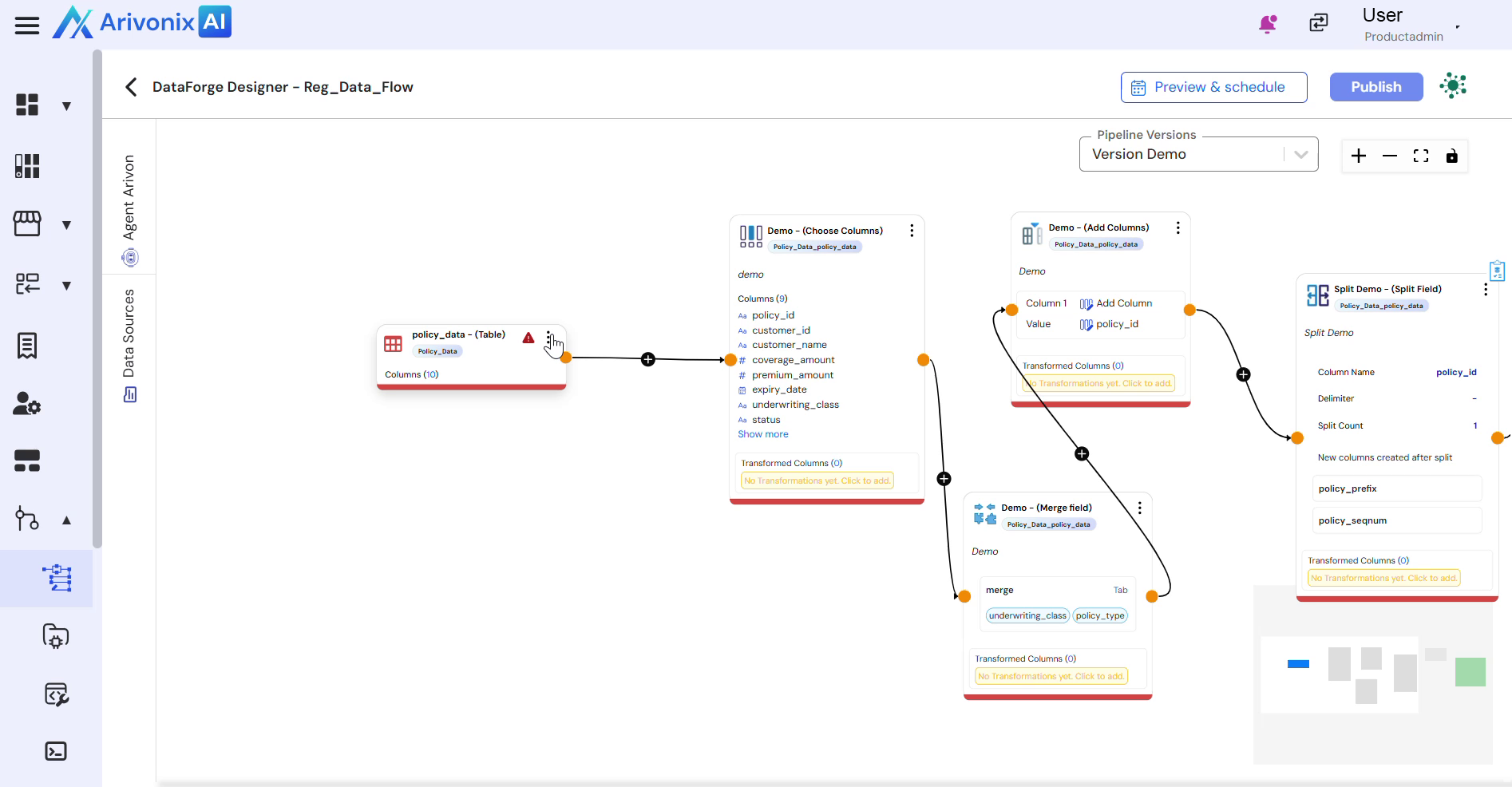This screenshot has height=787, width=1512.
Task: Open the user profile dropdown arrow
Action: click(1457, 26)
